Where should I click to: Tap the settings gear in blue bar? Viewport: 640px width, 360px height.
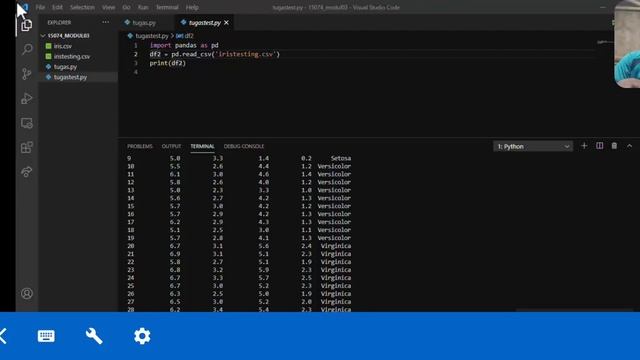tap(142, 336)
